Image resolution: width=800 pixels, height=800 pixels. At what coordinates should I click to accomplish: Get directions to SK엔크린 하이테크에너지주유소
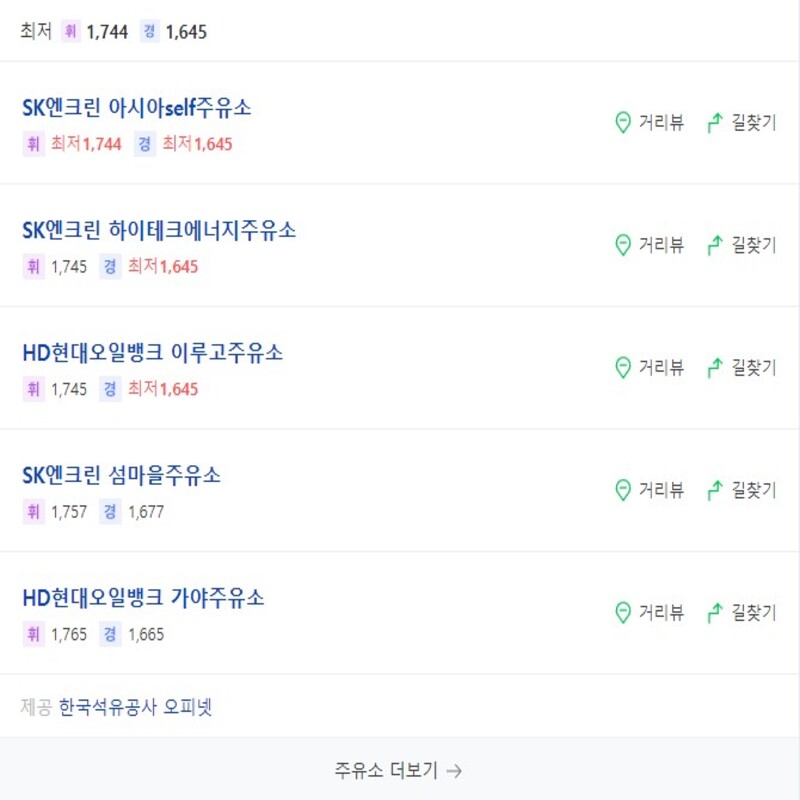740,245
